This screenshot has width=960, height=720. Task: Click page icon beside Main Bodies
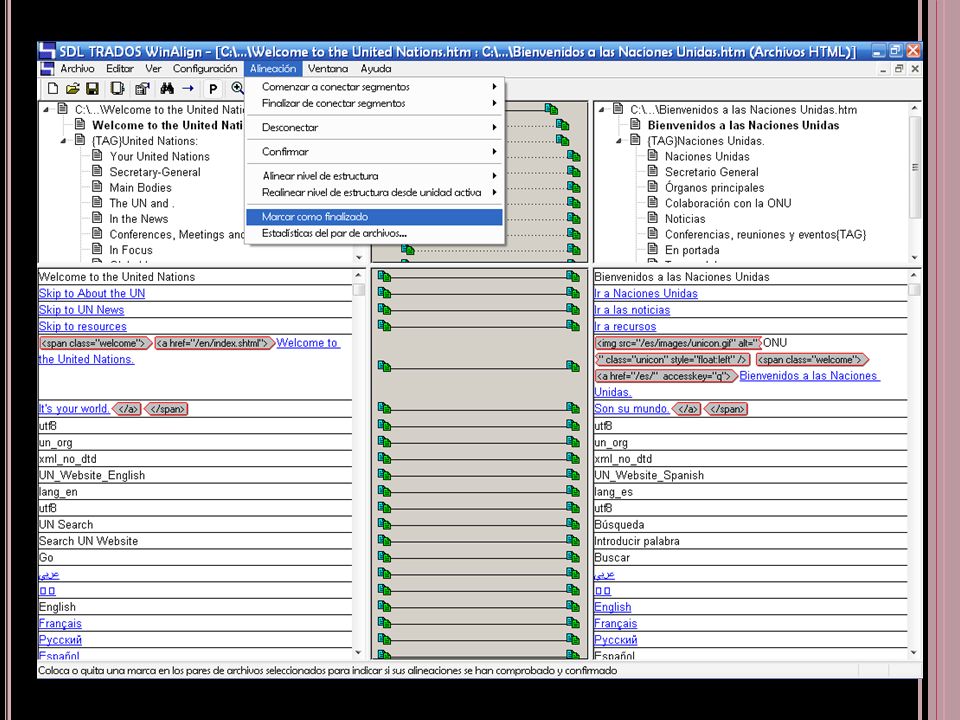click(x=97, y=187)
